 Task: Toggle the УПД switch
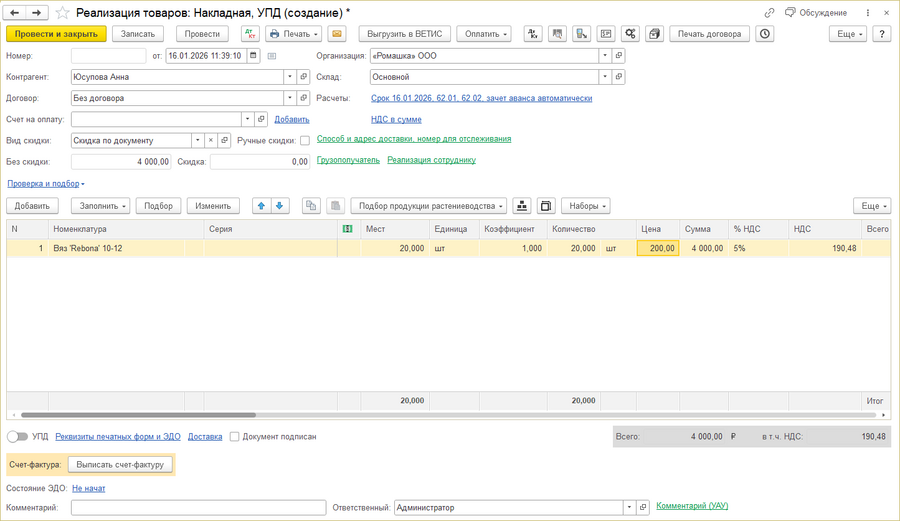tap(17, 437)
